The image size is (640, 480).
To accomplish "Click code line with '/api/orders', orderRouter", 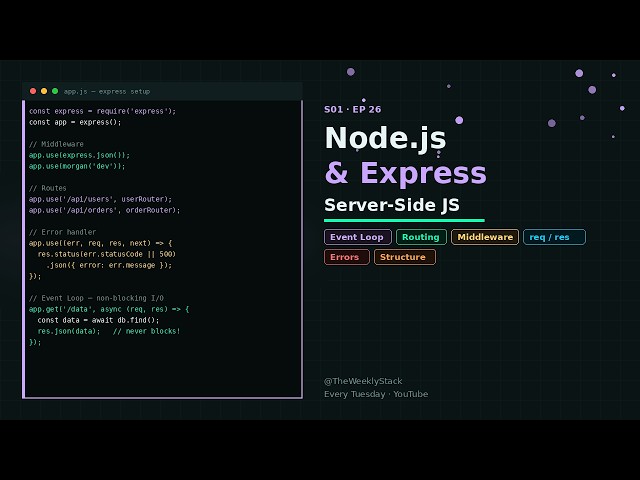I will coord(104,210).
